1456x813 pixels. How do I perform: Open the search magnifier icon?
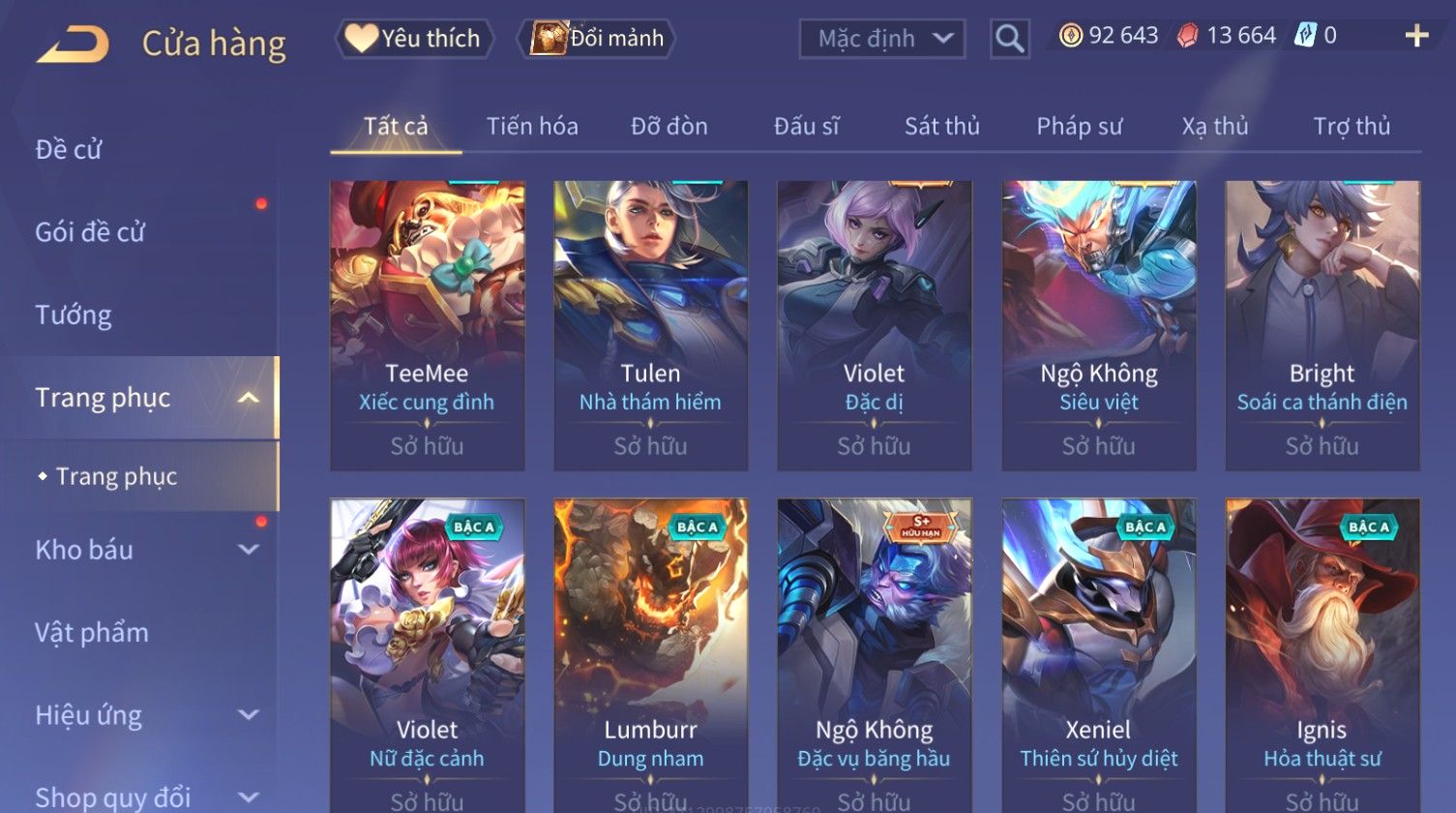coord(1009,39)
